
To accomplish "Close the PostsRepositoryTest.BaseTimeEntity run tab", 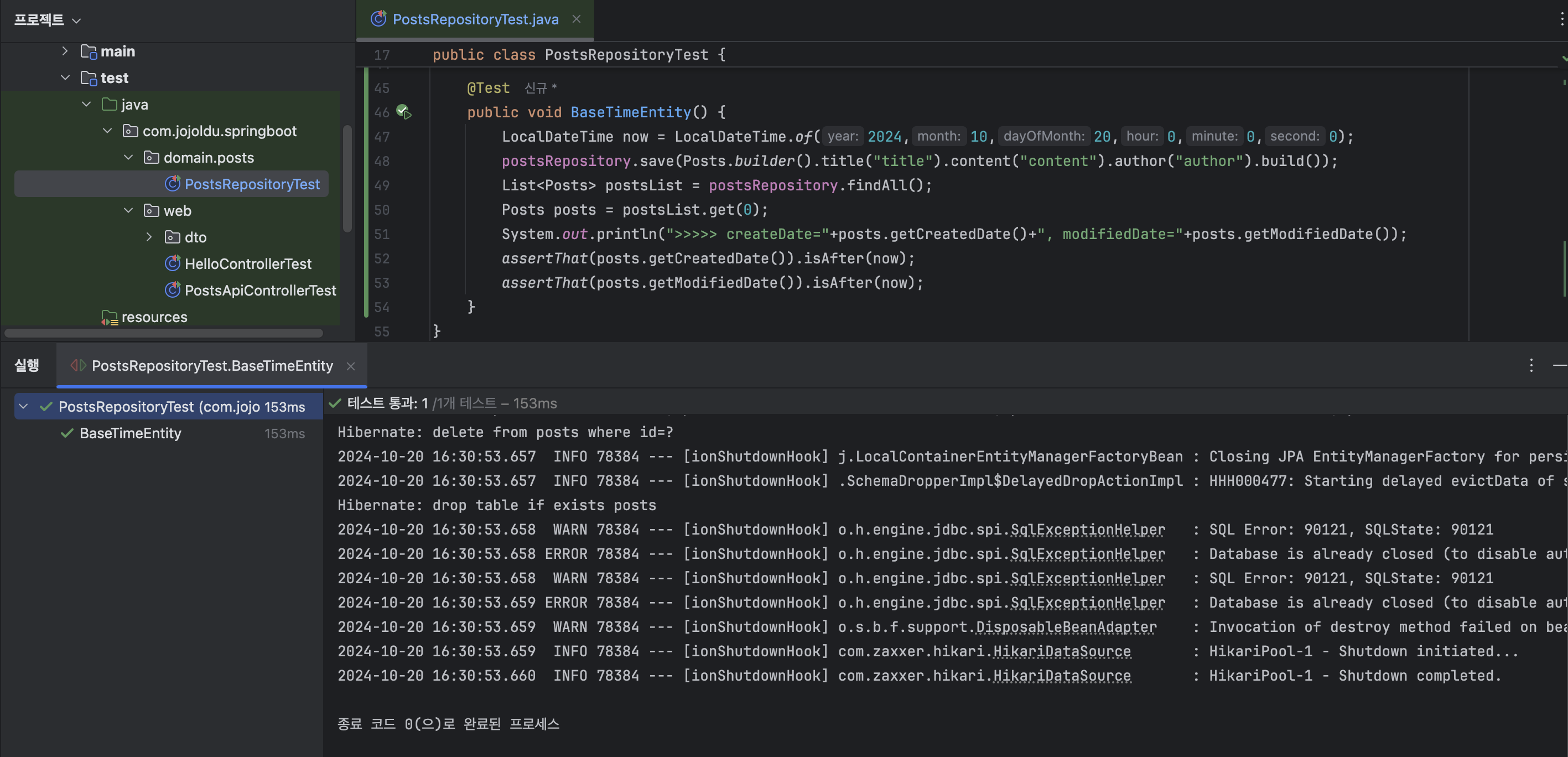I will coord(351,366).
